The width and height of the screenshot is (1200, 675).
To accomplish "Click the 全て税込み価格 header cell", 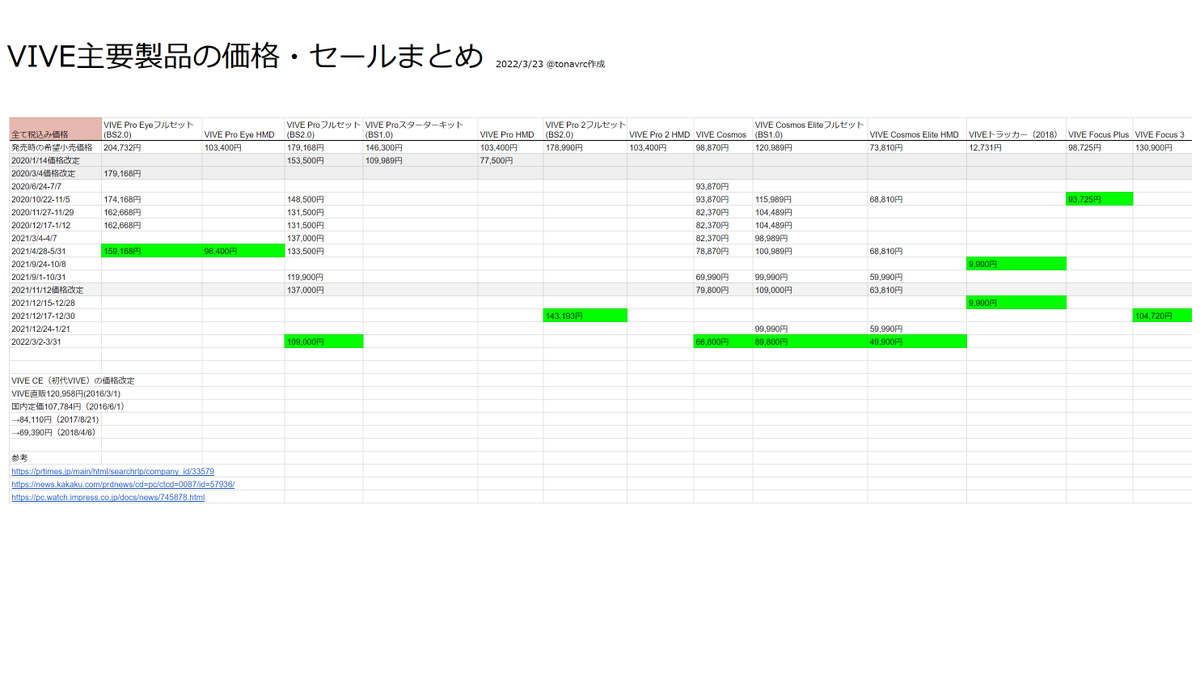I will 56,129.
